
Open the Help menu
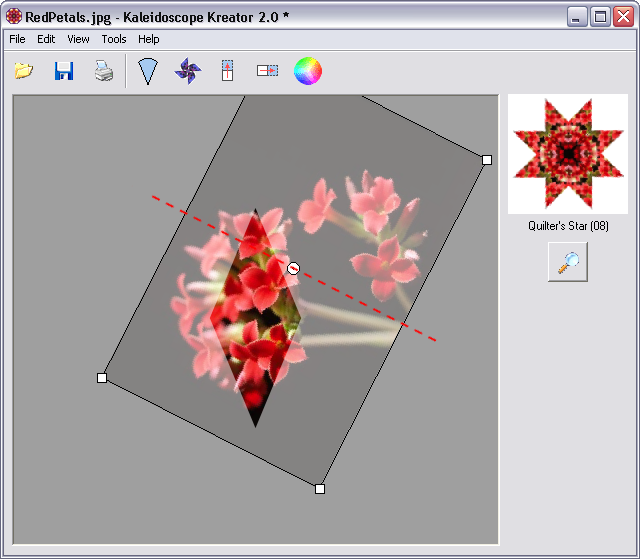[149, 39]
